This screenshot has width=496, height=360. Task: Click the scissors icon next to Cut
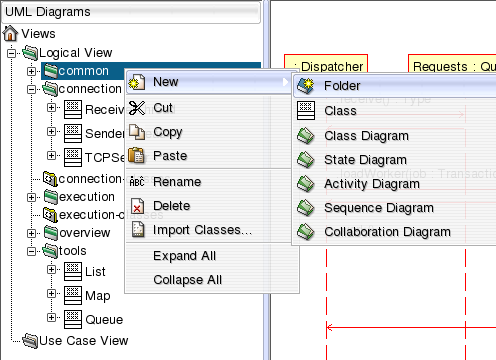tap(137, 108)
